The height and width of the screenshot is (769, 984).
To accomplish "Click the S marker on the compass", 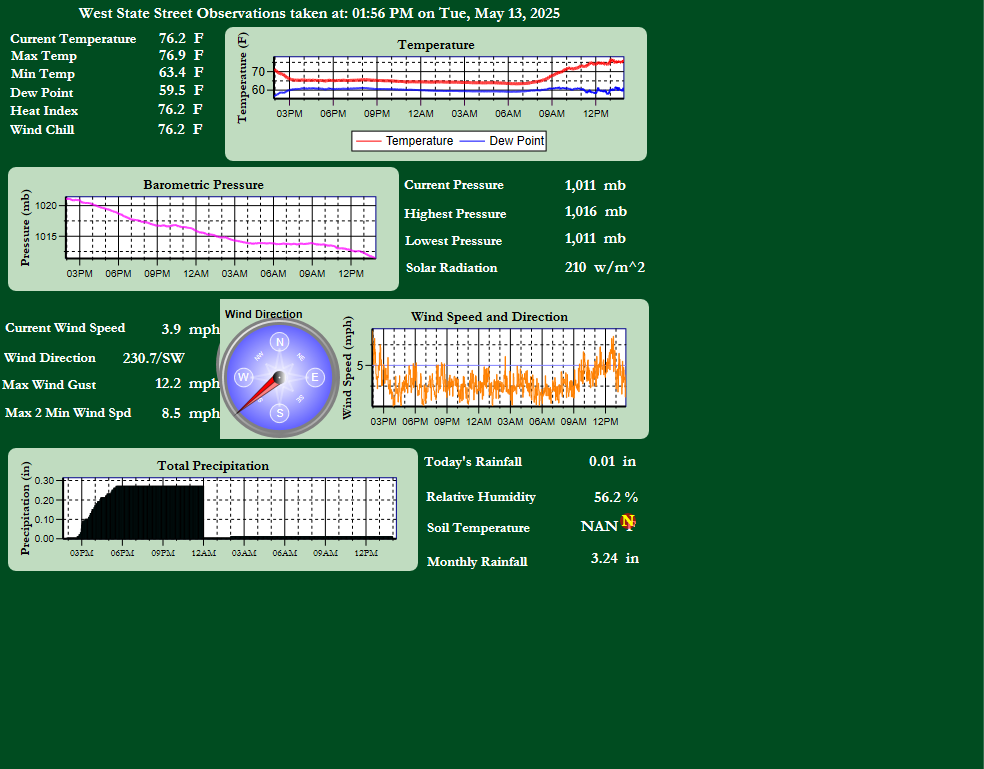I will [x=280, y=412].
